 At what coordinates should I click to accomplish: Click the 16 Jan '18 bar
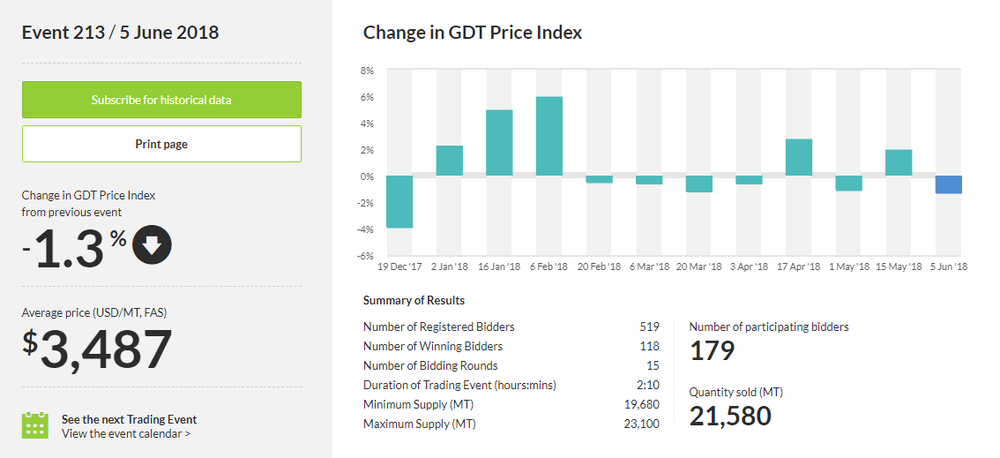500,143
